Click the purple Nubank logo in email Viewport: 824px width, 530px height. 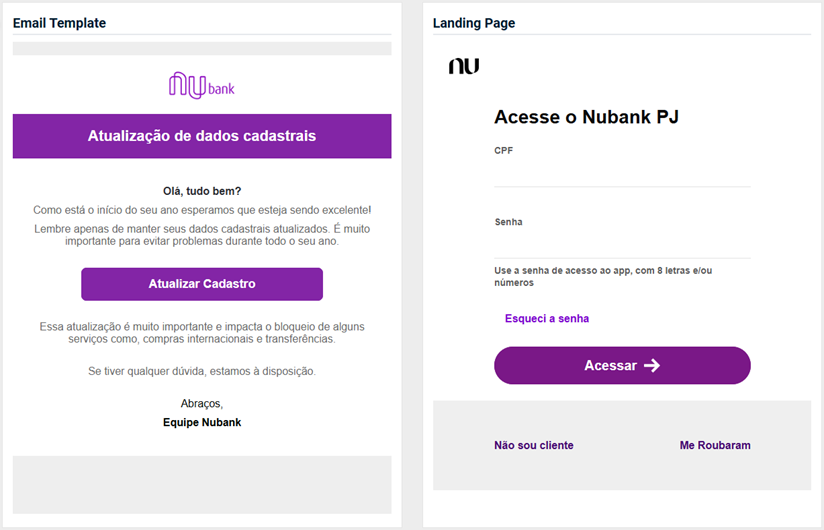coord(202,85)
